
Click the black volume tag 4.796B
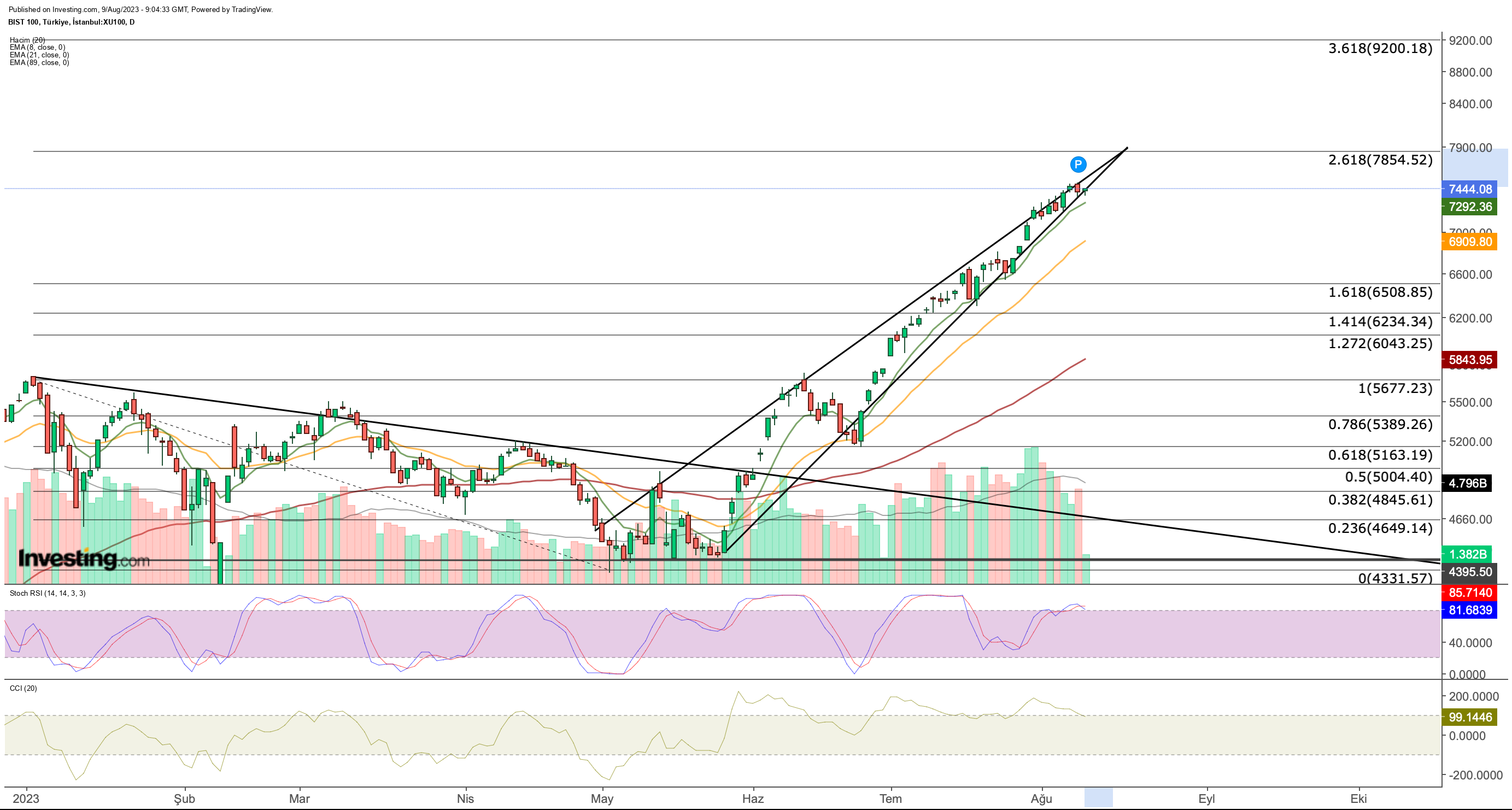[x=1467, y=484]
